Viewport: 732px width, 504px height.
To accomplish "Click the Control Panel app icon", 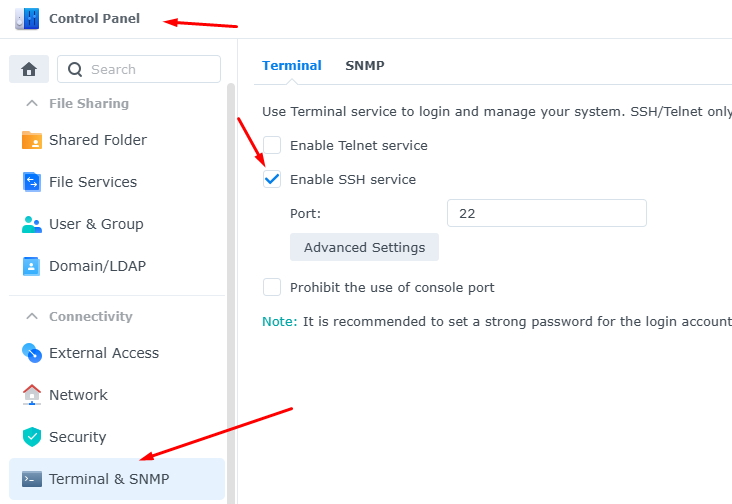I will point(27,19).
